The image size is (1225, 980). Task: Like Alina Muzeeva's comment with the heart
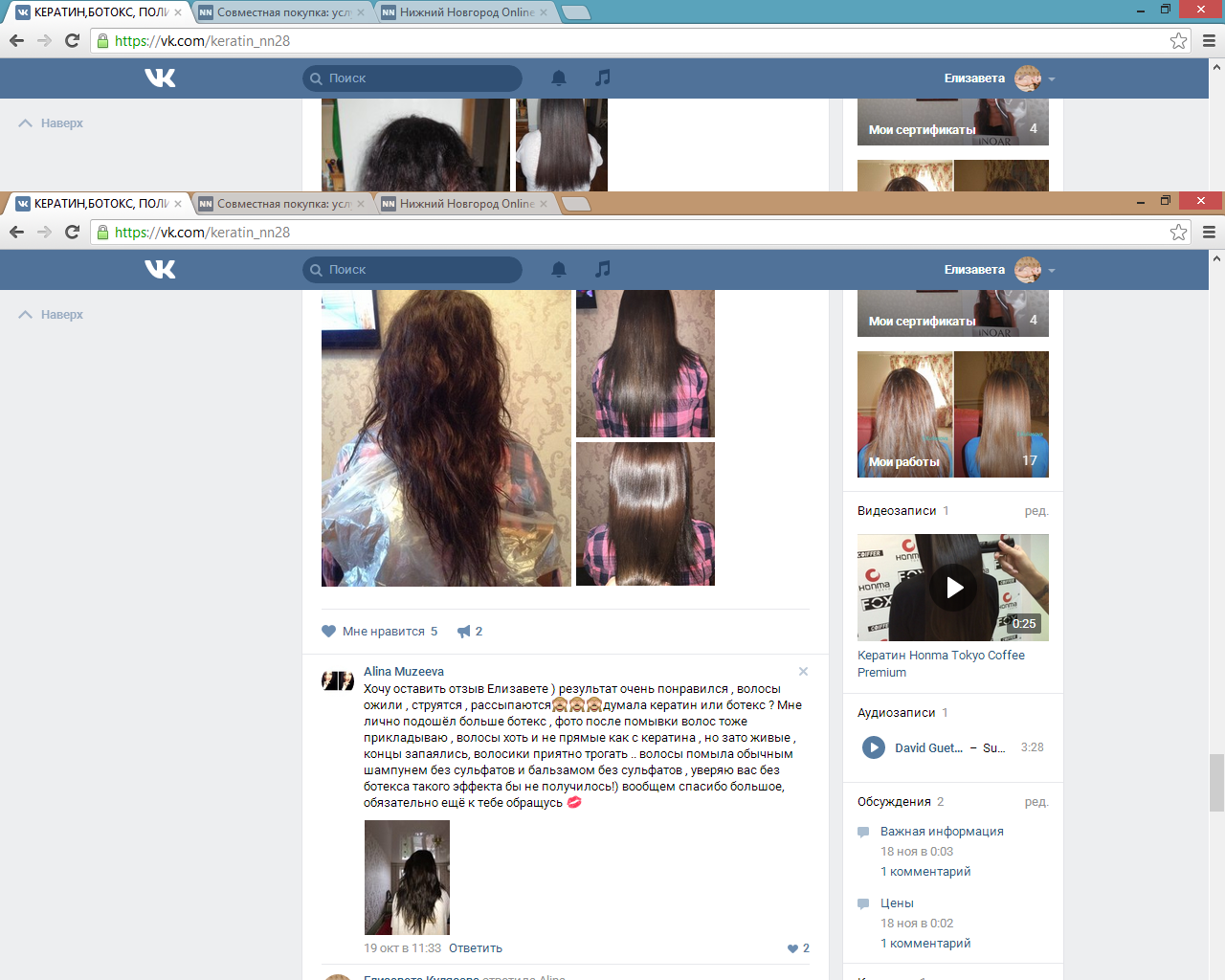(x=792, y=948)
